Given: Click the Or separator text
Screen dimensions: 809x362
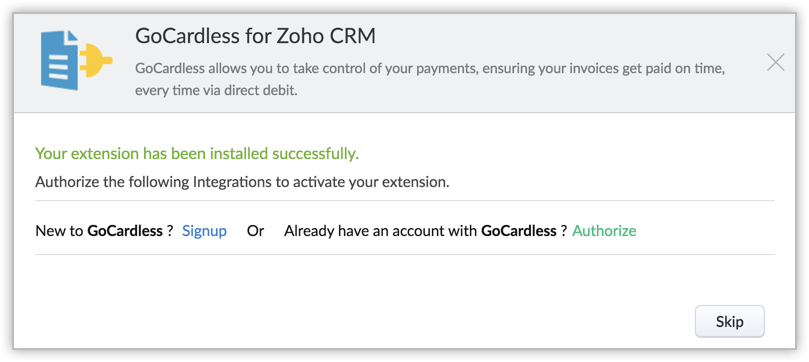Looking at the screenshot, I should click(x=255, y=231).
